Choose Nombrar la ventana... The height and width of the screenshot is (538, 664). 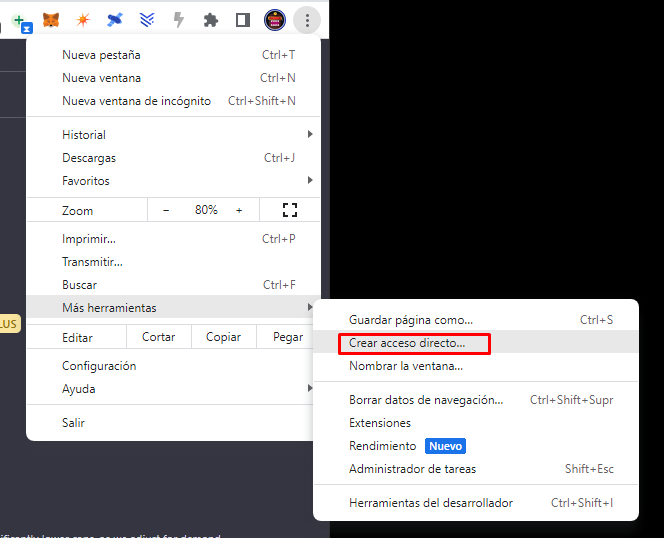coord(476,366)
